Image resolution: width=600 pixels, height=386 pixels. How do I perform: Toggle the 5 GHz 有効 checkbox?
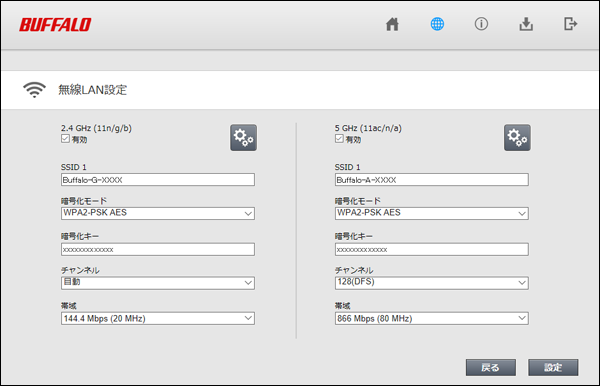[x=339, y=138]
